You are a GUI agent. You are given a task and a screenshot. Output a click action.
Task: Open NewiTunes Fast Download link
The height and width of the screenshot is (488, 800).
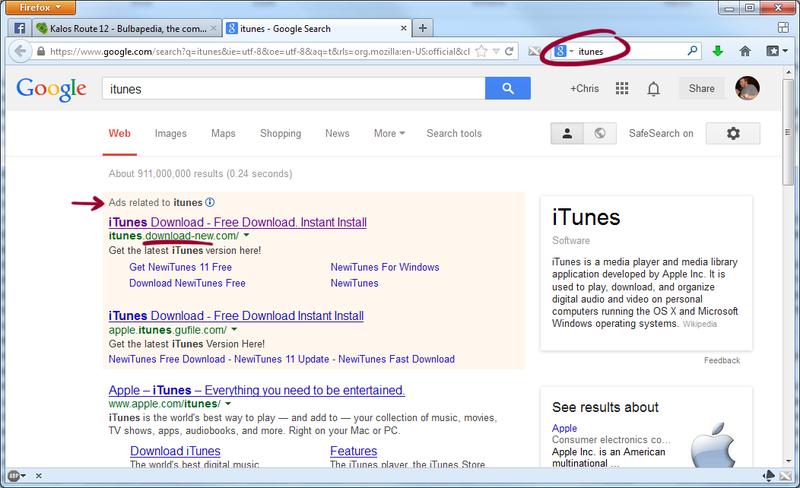(x=396, y=359)
